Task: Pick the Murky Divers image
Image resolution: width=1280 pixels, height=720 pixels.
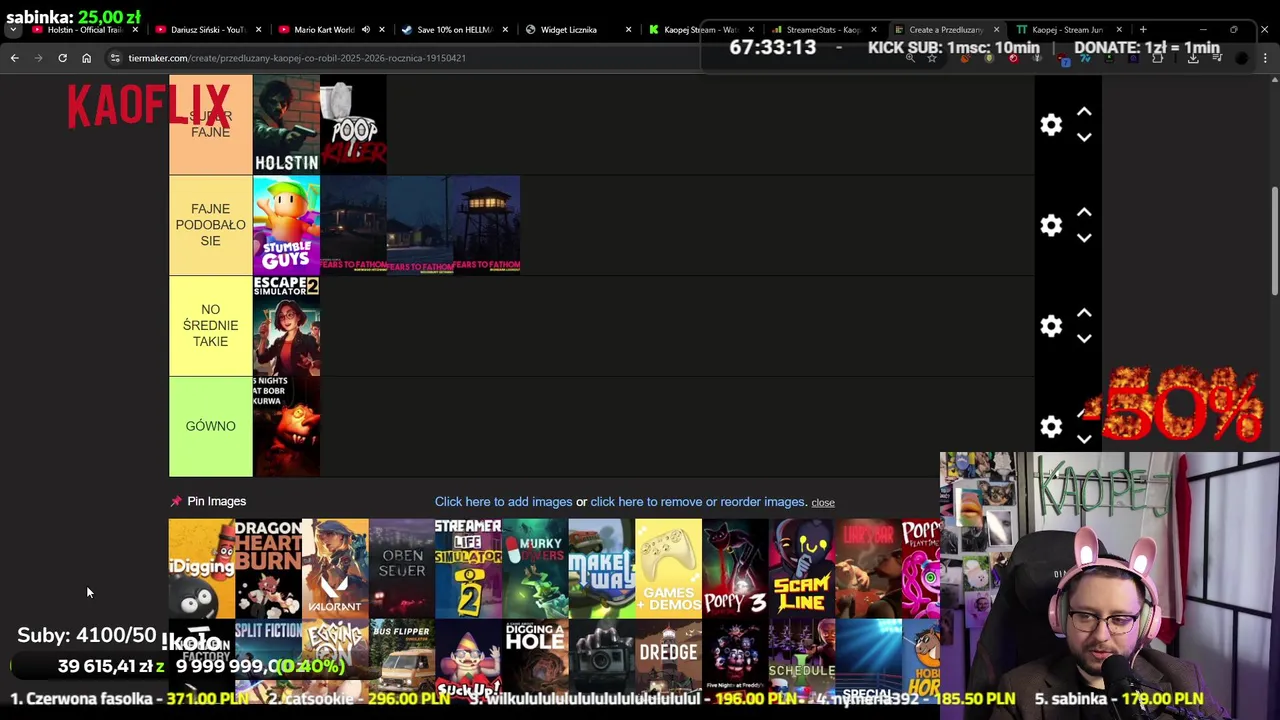Action: [x=535, y=568]
